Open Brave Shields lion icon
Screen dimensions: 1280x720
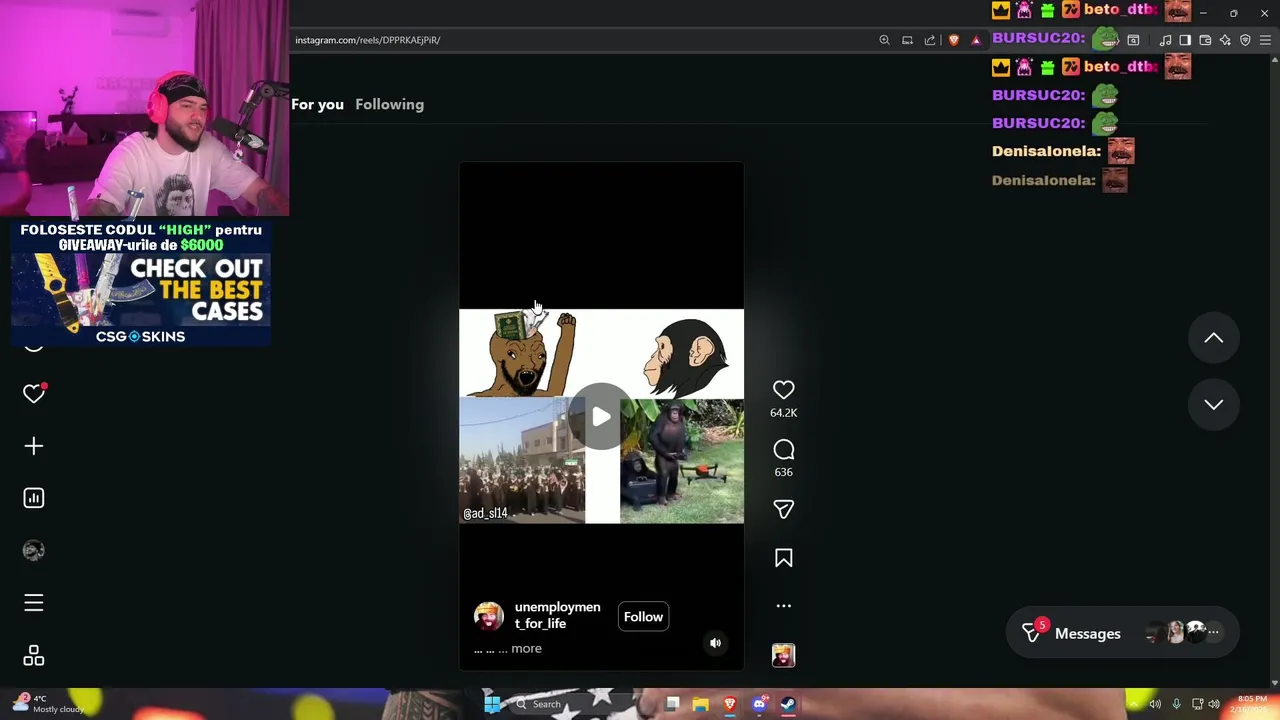954,40
